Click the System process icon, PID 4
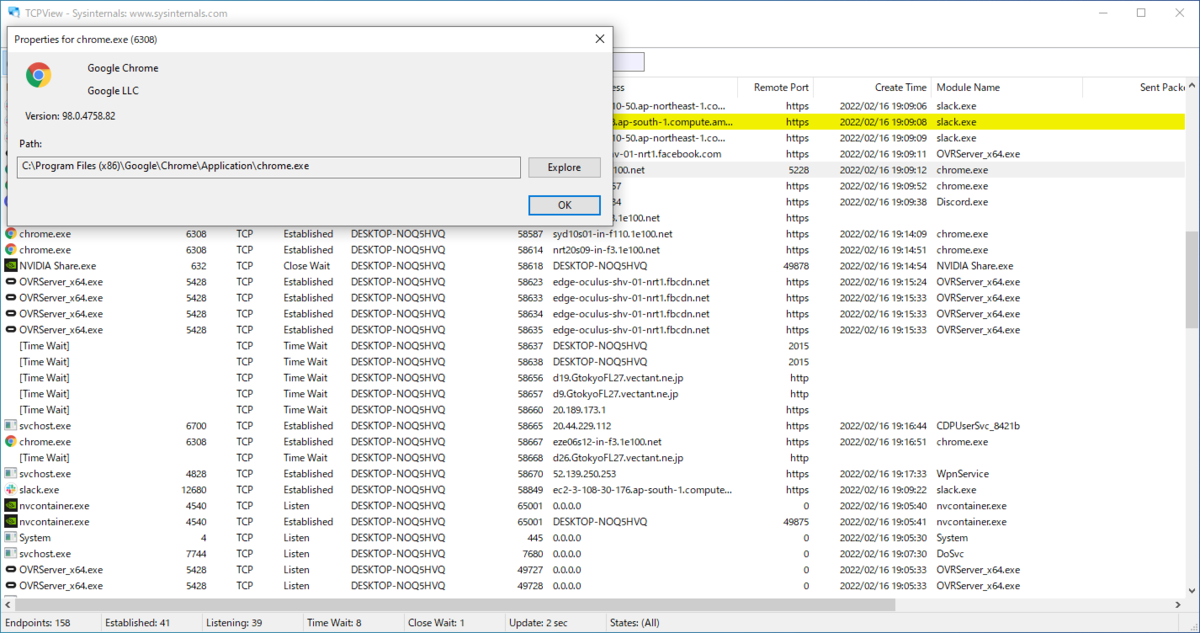This screenshot has height=633, width=1200. click(11, 538)
